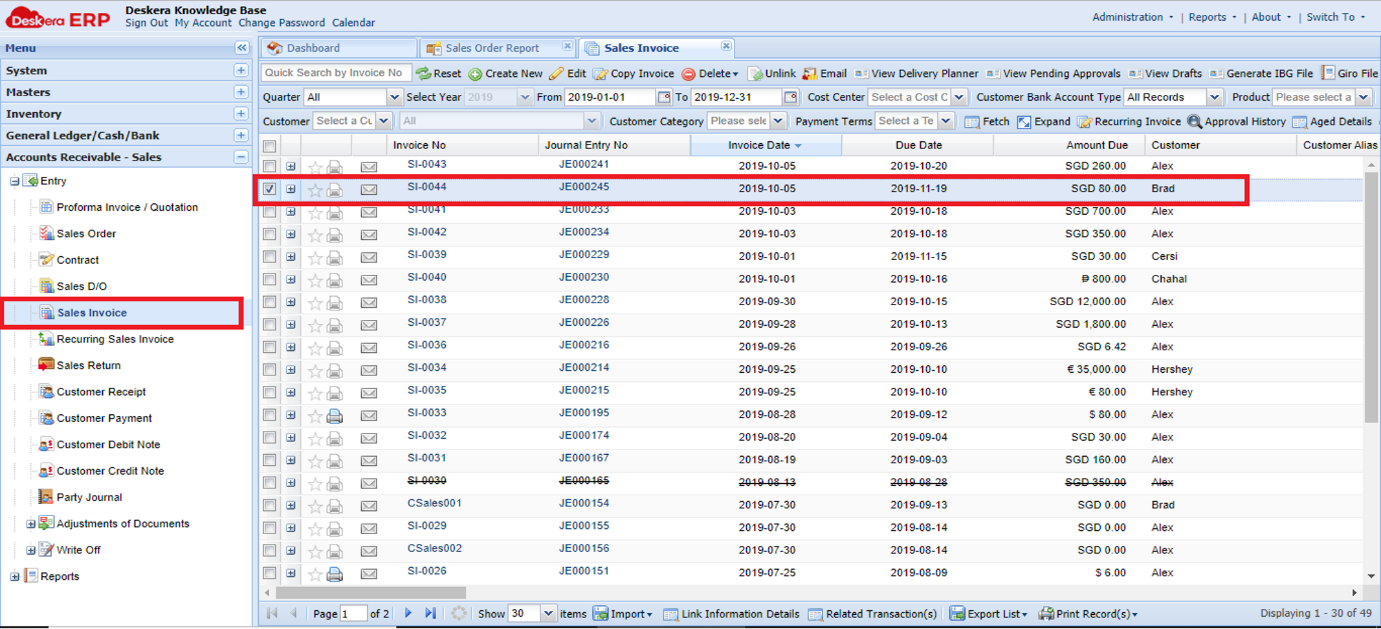1381x629 pixels.
Task: Click the Email toolbar icon
Action: (x=810, y=74)
